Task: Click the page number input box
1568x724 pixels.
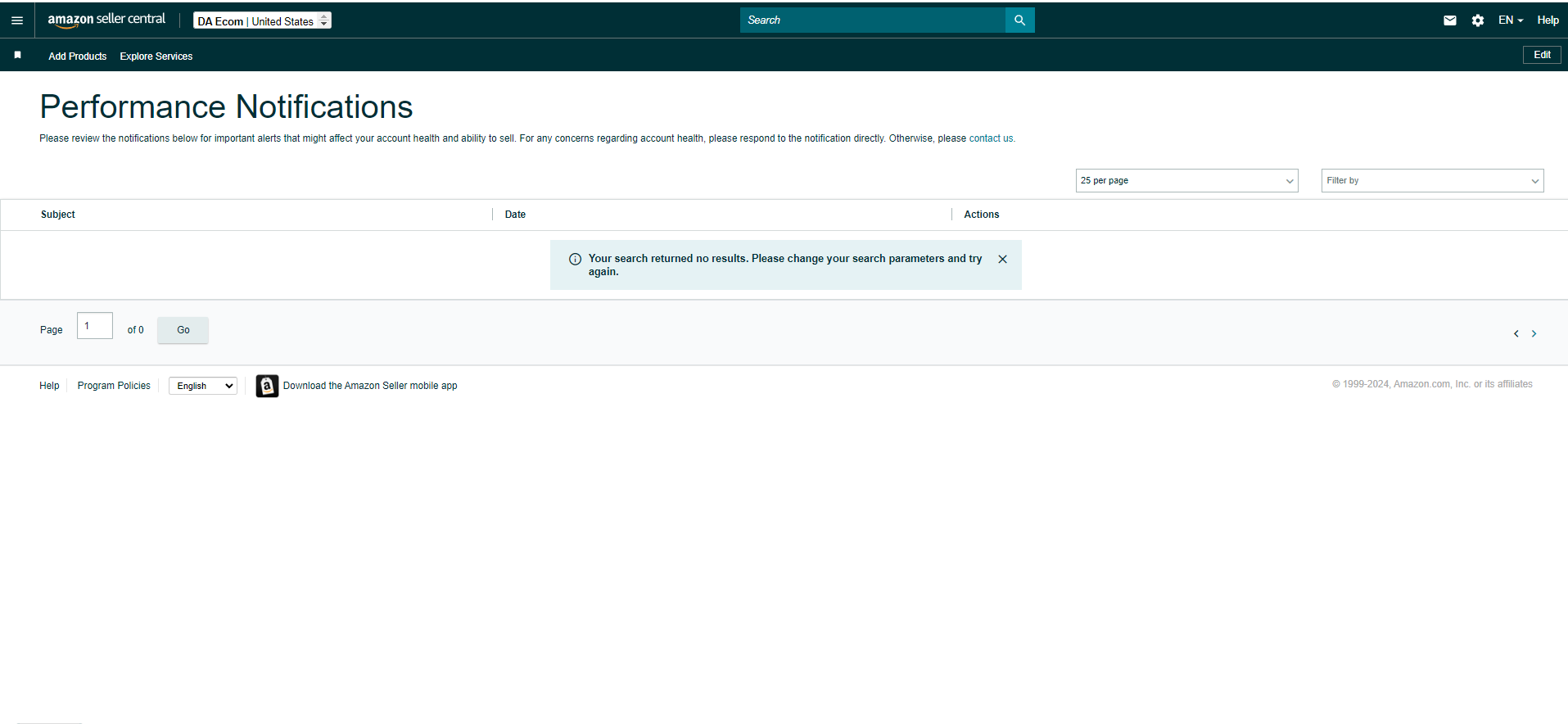Action: point(95,326)
